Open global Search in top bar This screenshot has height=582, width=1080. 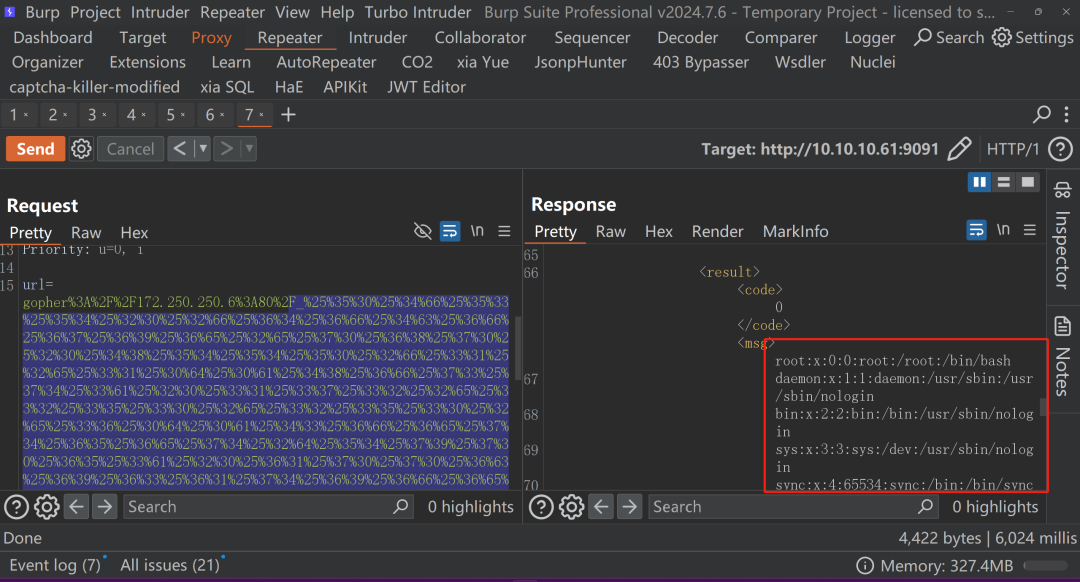949,37
